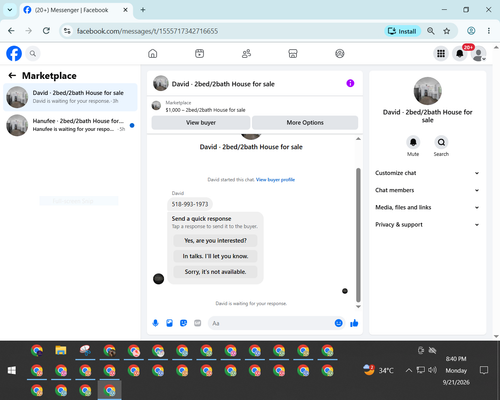This screenshot has height=400, width=500.
Task: Open the Facebook menu grid icon
Action: click(441, 53)
